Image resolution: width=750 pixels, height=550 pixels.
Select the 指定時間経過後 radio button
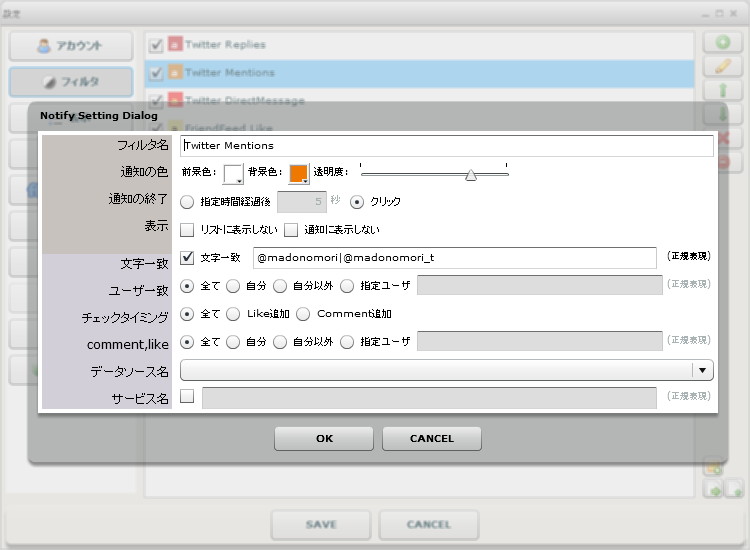coord(187,202)
